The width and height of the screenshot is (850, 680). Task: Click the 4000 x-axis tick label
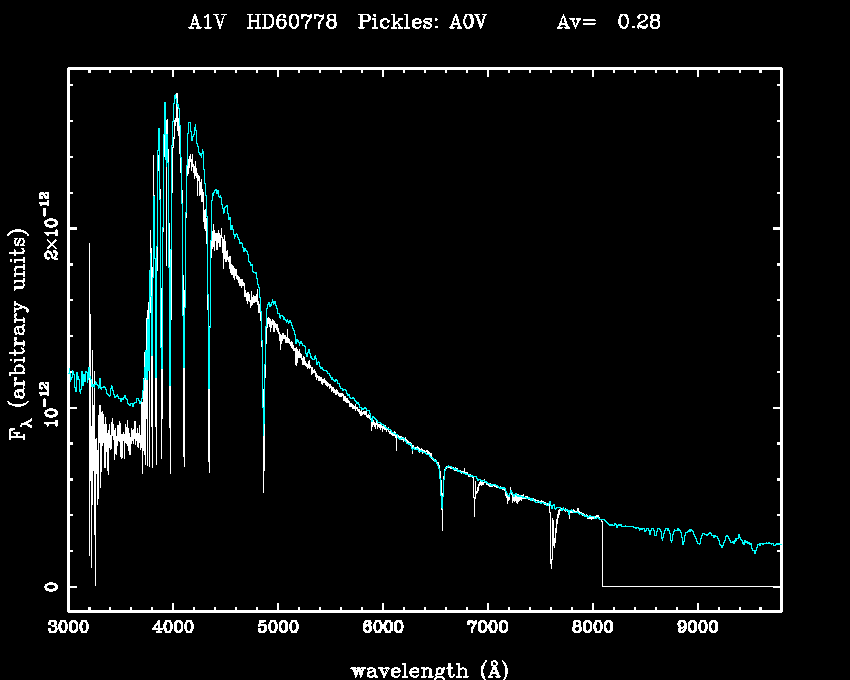coord(173,627)
